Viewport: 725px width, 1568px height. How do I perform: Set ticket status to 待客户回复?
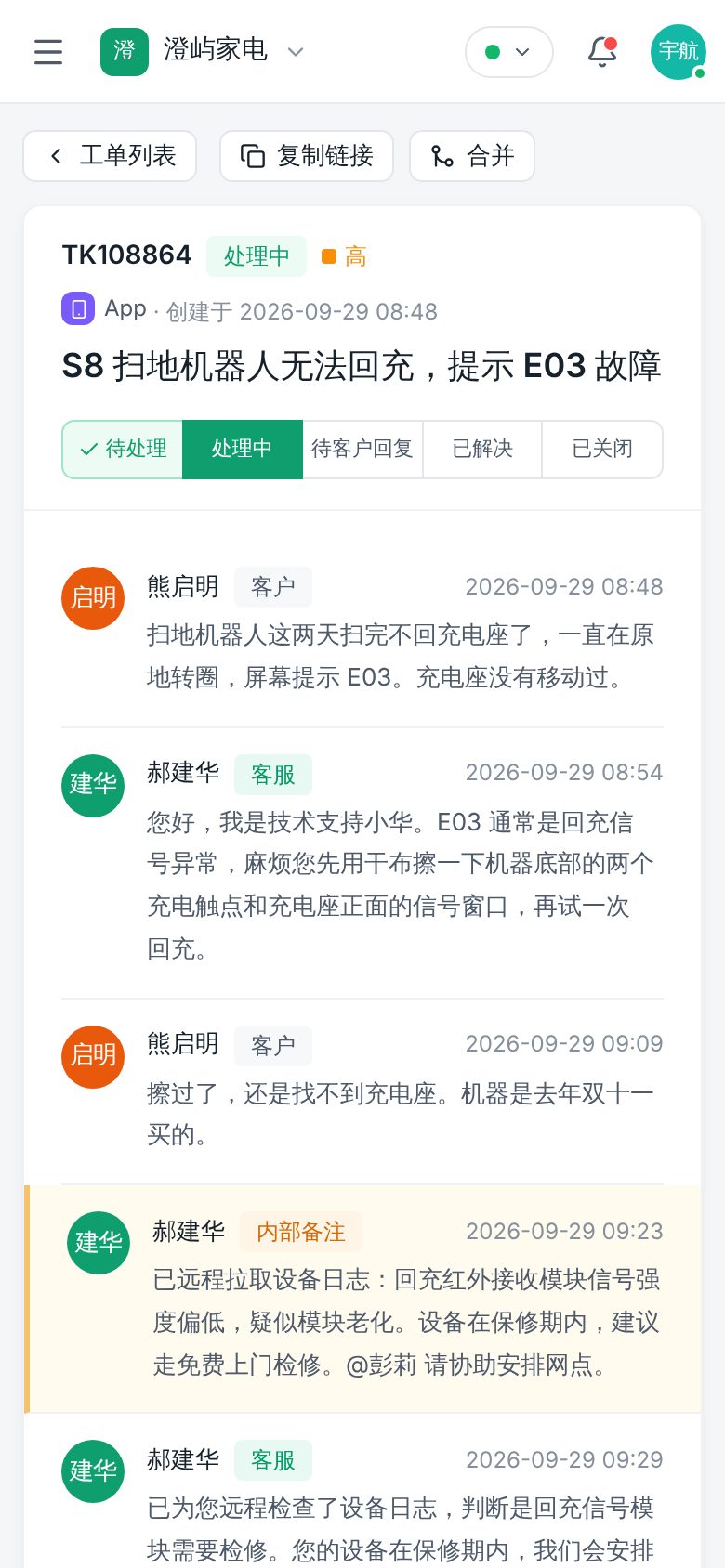tap(362, 449)
